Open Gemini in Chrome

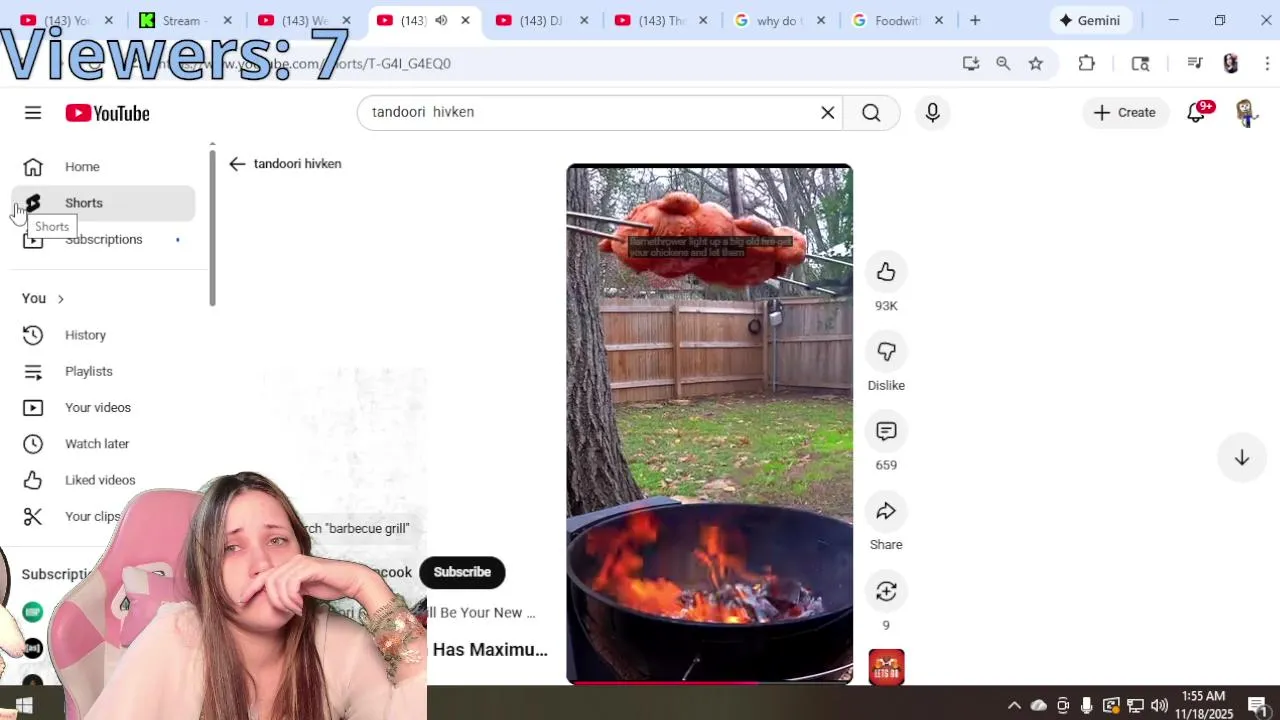pos(1090,20)
